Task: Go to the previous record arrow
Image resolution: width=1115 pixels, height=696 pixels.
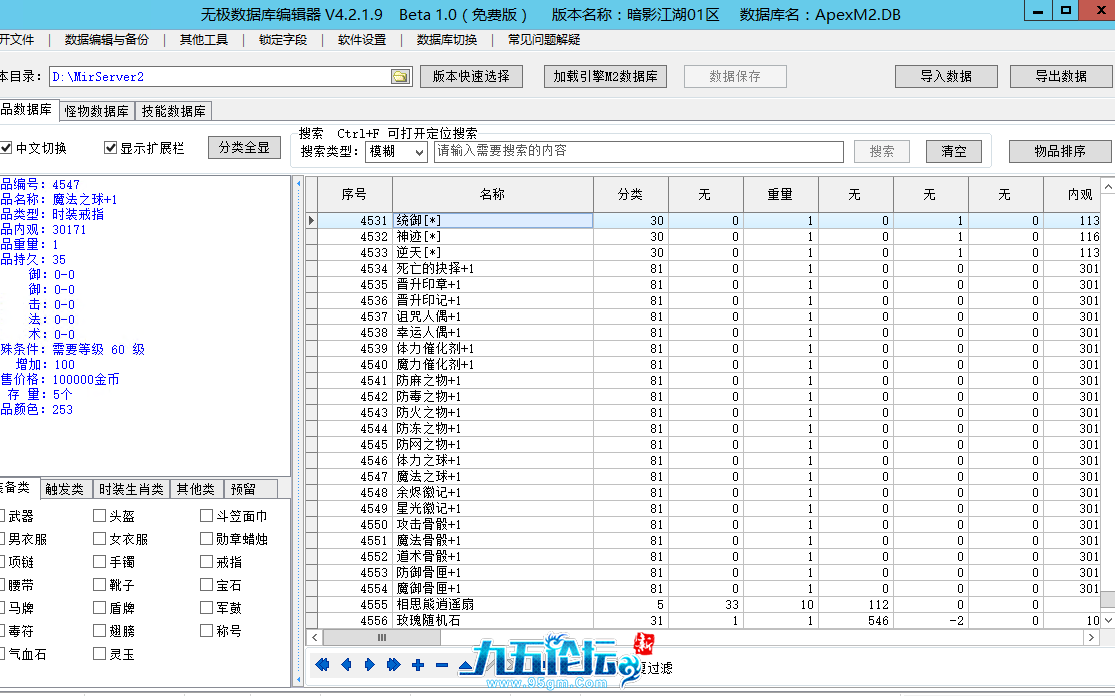Action: coord(346,665)
